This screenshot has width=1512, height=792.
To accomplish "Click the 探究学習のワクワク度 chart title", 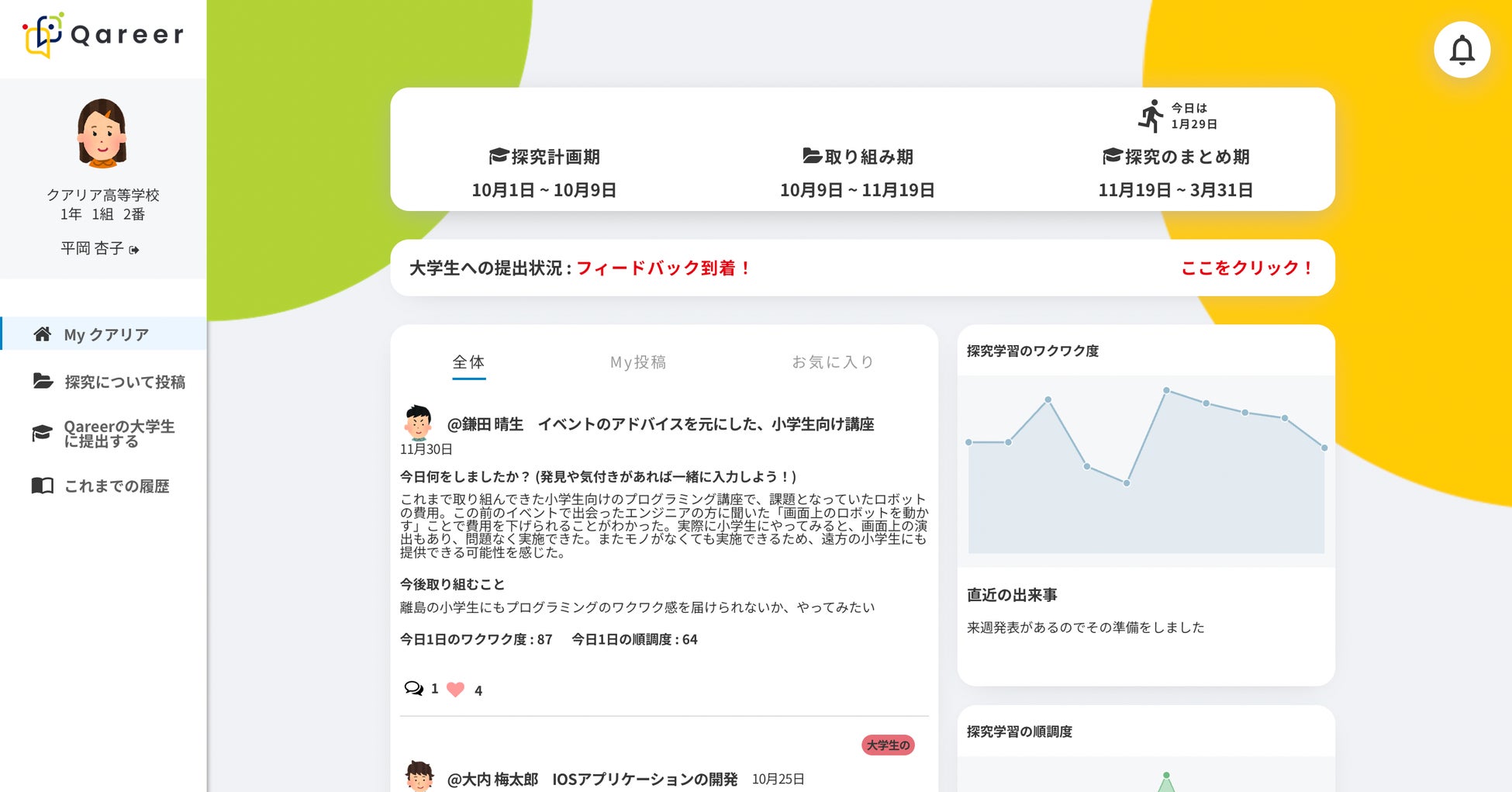I will coord(1033,351).
